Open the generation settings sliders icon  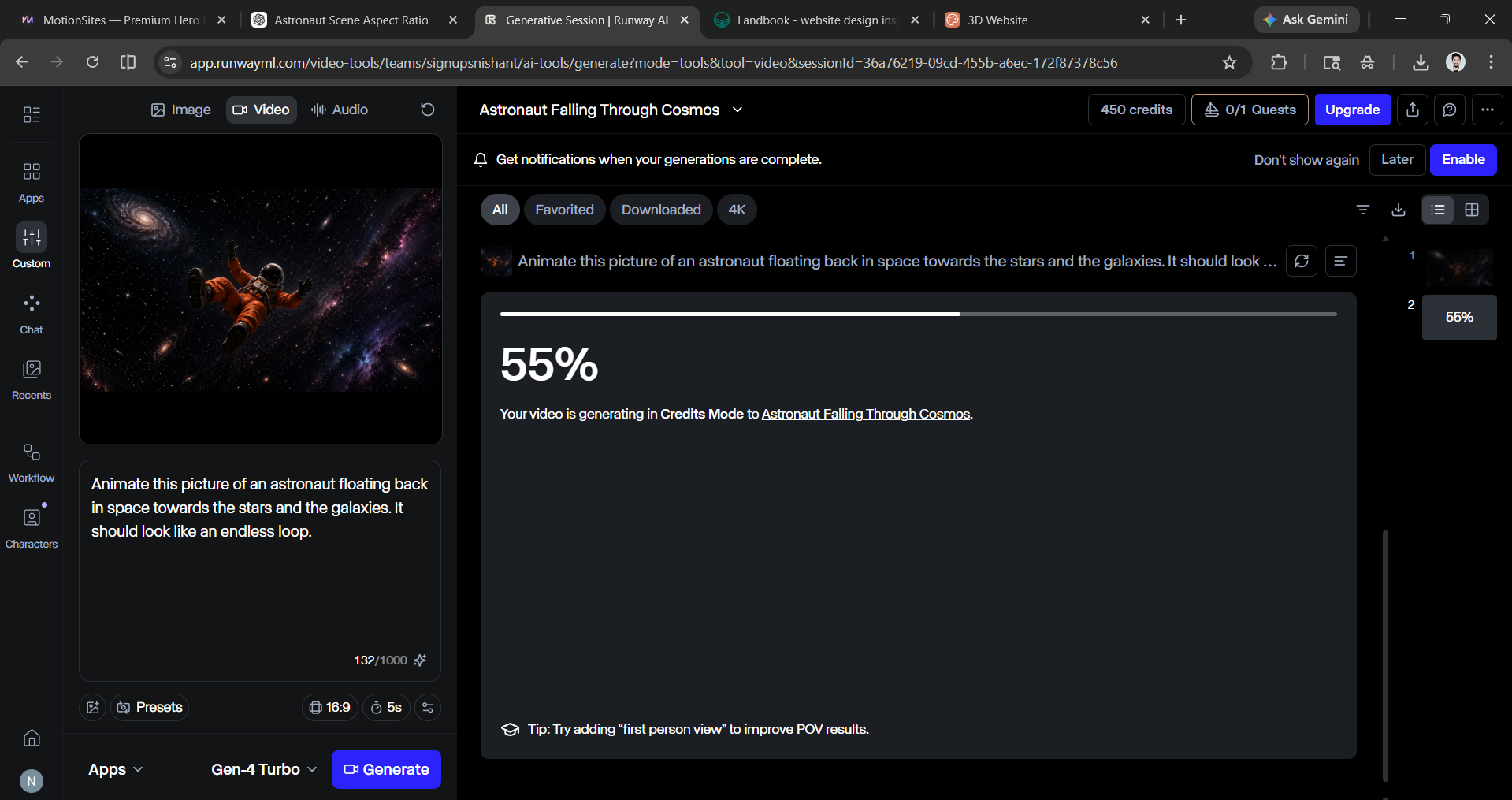point(428,708)
